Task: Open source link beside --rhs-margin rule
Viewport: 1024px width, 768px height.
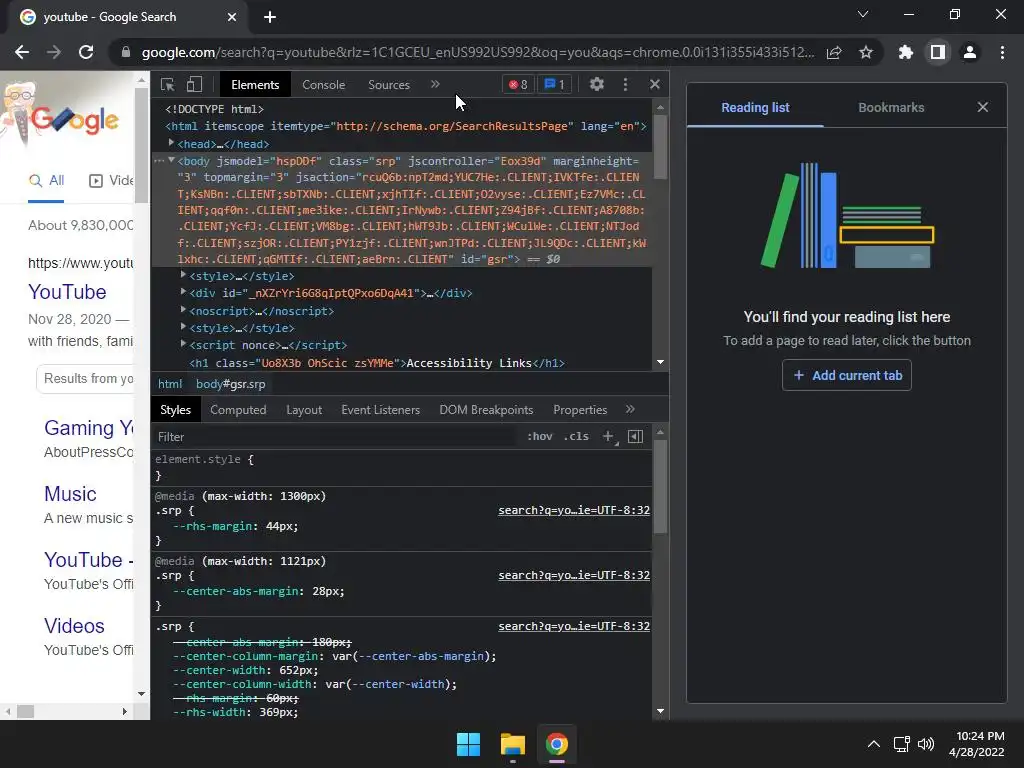Action: coord(573,510)
